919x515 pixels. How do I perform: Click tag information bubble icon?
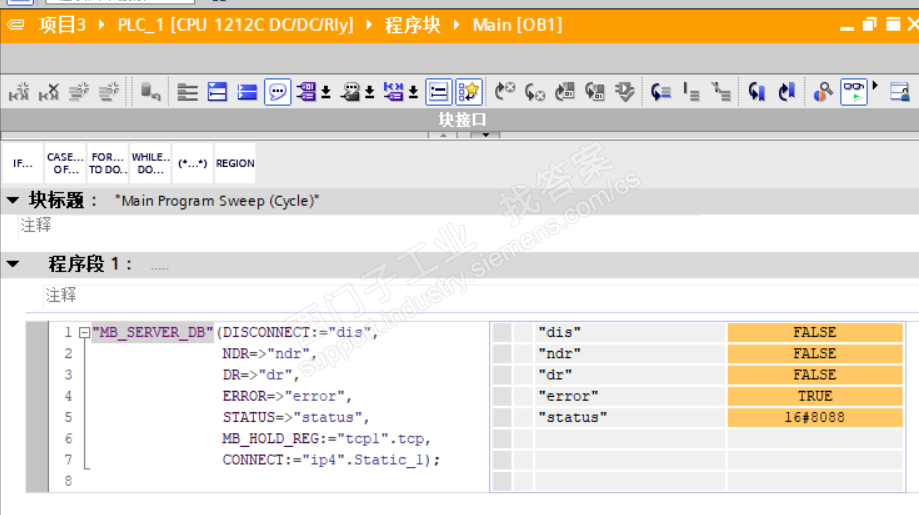(x=350, y=92)
